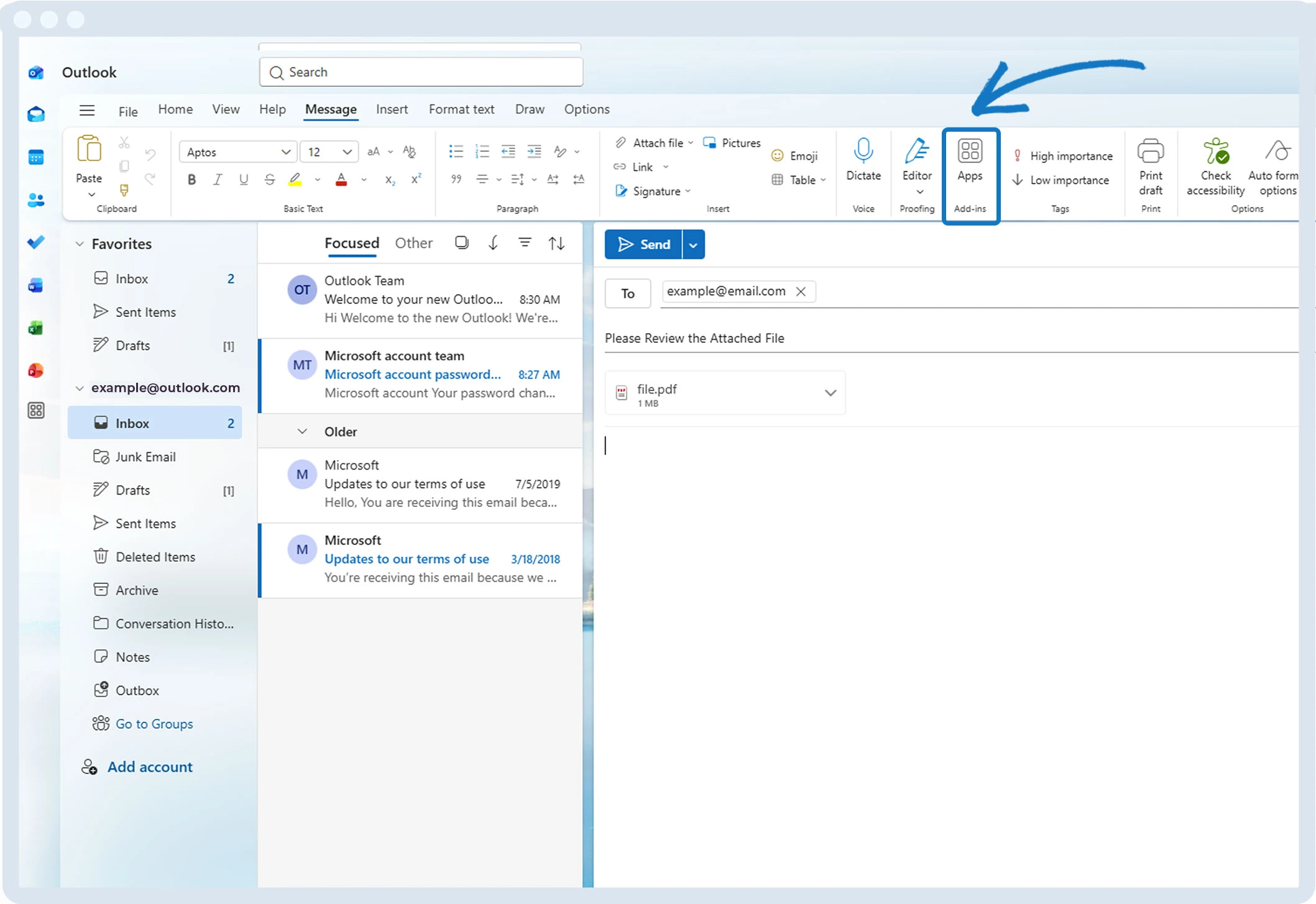Screen dimensions: 1316x904
Task: Toggle the navigation pane hamburger button
Action: click(x=87, y=111)
